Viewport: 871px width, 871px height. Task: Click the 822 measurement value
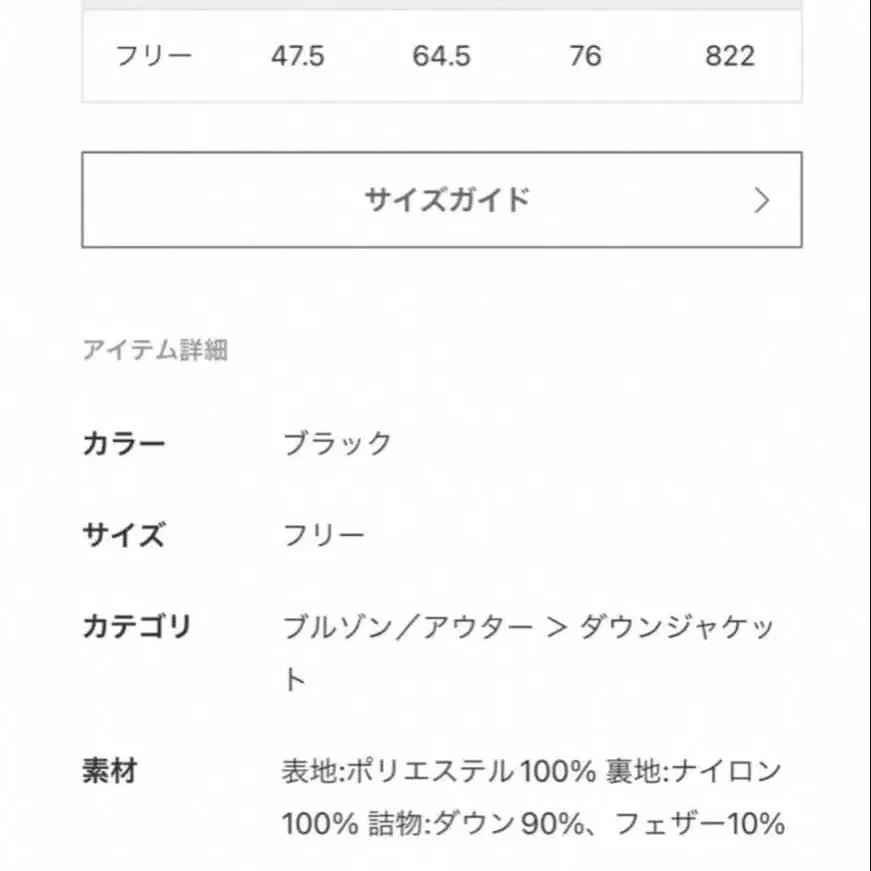[x=730, y=57]
